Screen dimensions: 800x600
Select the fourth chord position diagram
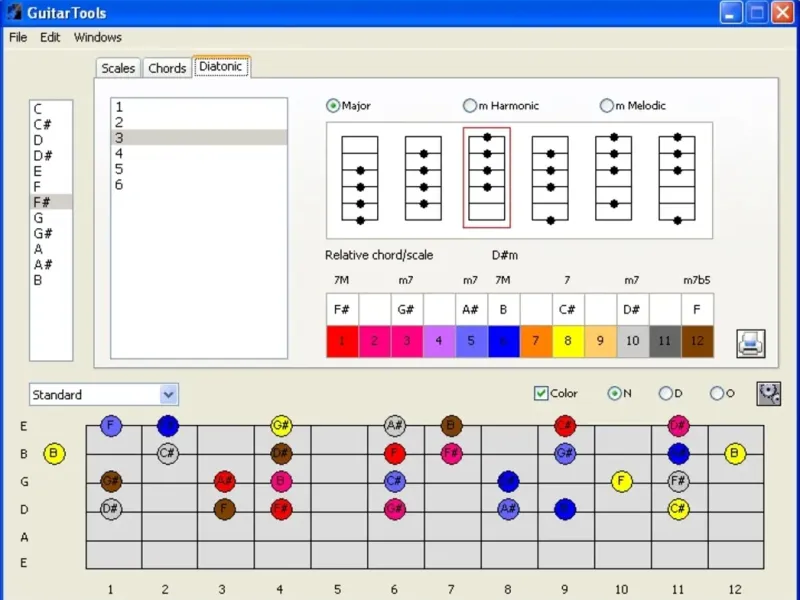(550, 179)
